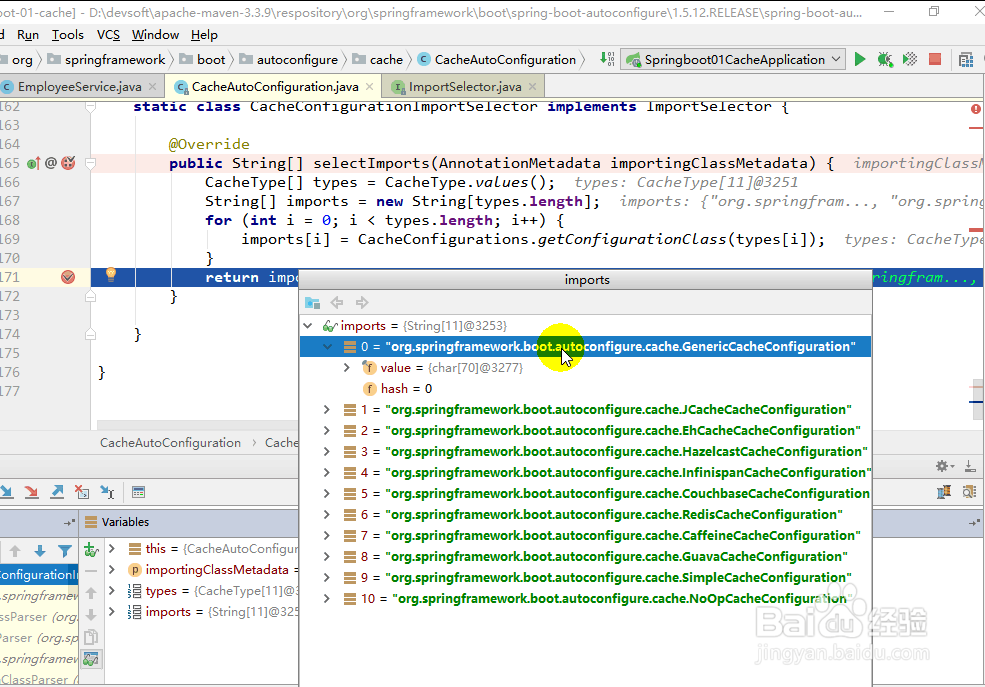Open debug panel settings gear icon
This screenshot has height=687, width=985.
click(944, 466)
